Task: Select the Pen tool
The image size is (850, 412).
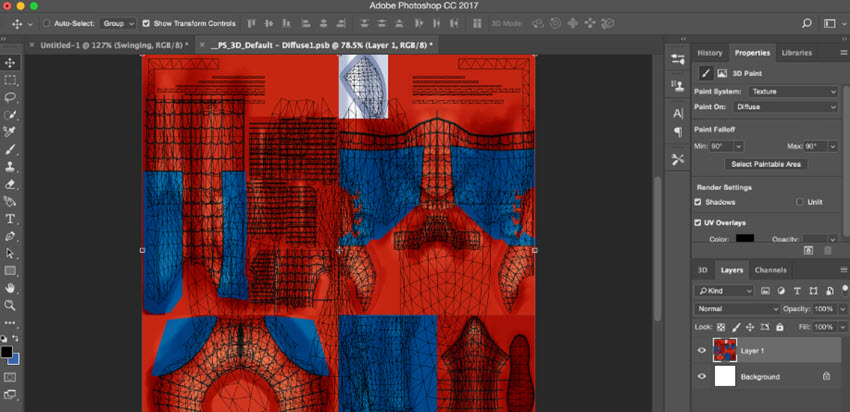Action: tap(10, 236)
